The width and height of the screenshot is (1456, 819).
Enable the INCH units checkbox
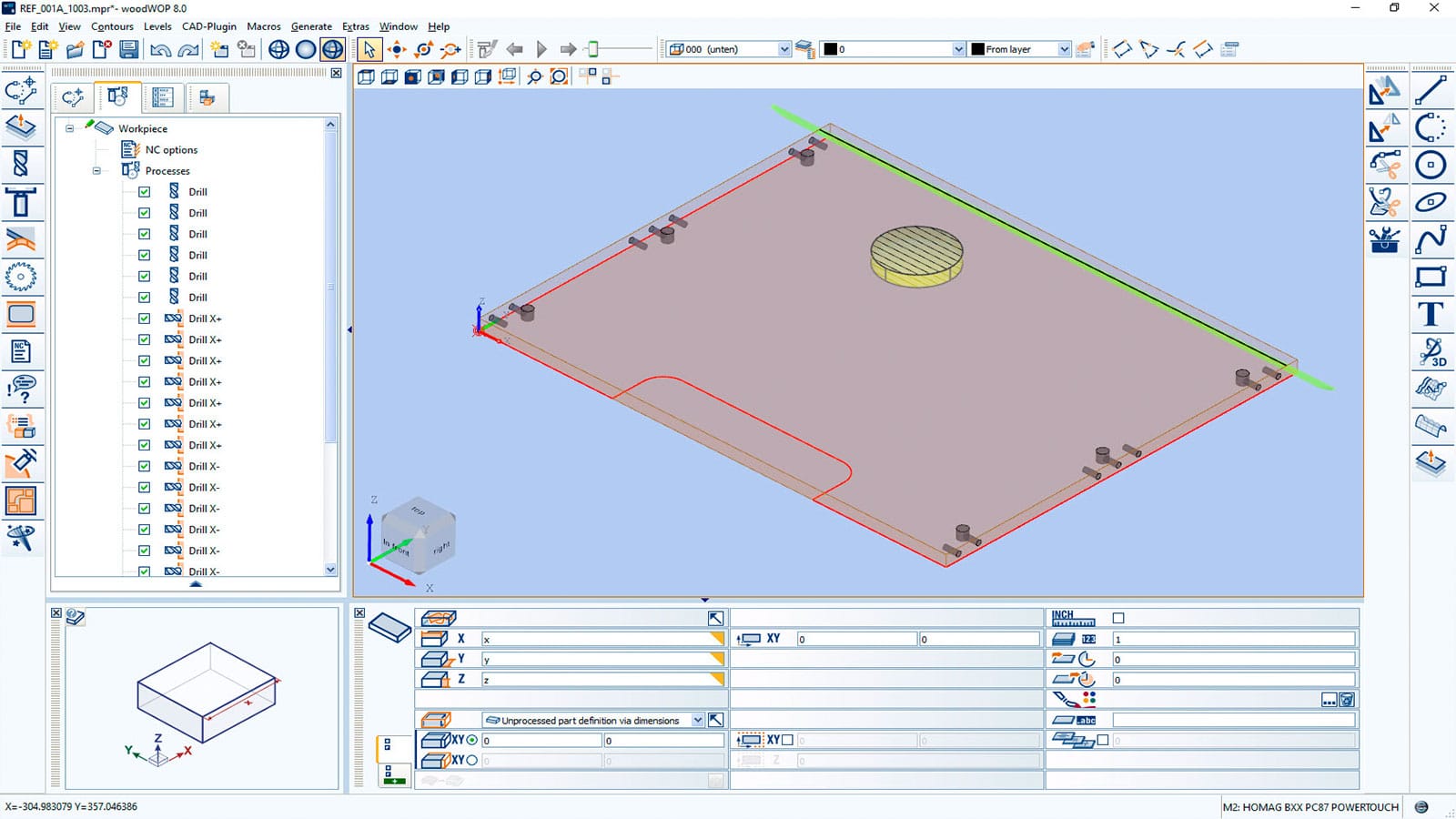point(1119,617)
